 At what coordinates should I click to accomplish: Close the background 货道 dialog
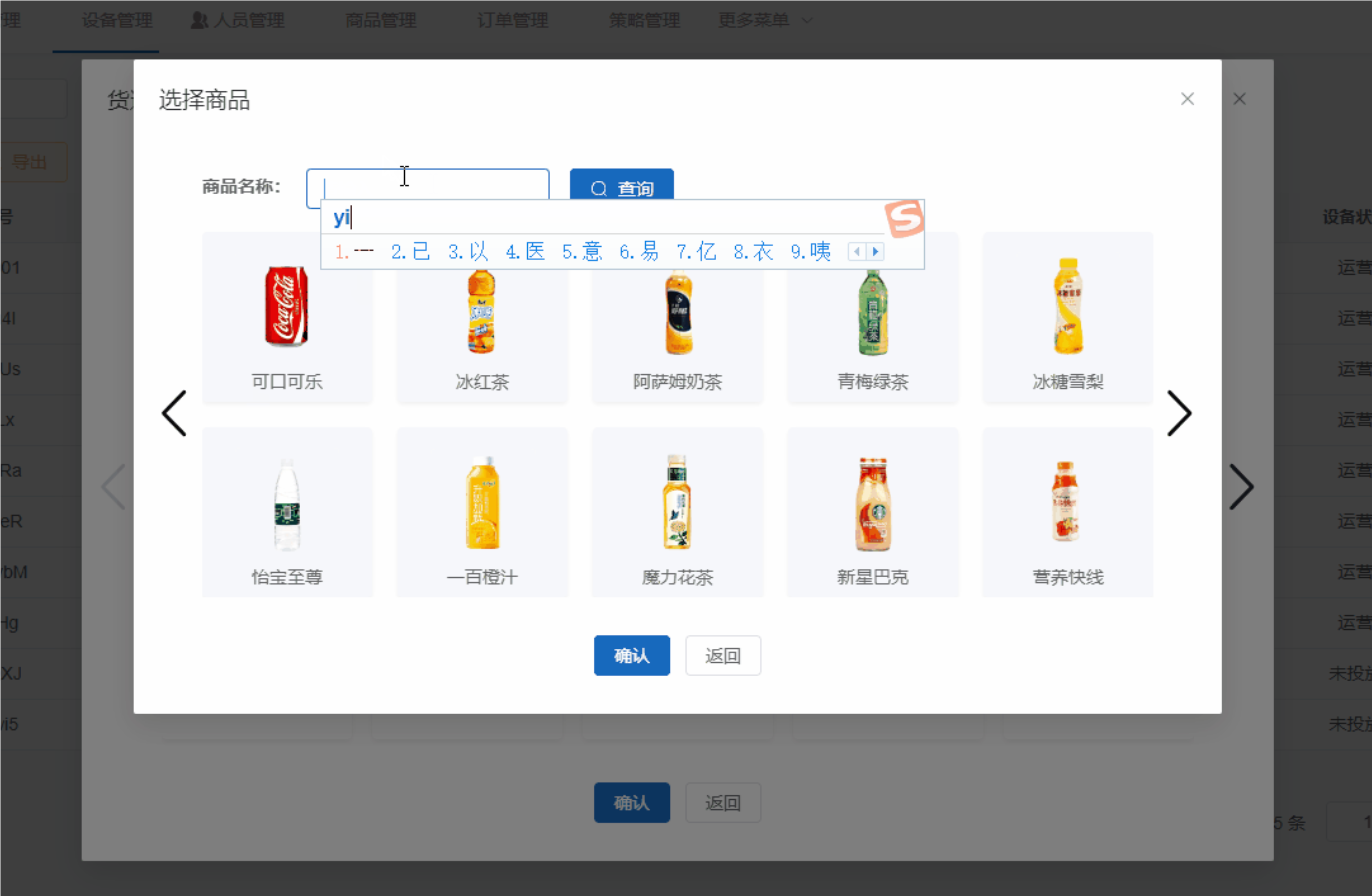click(x=1240, y=99)
